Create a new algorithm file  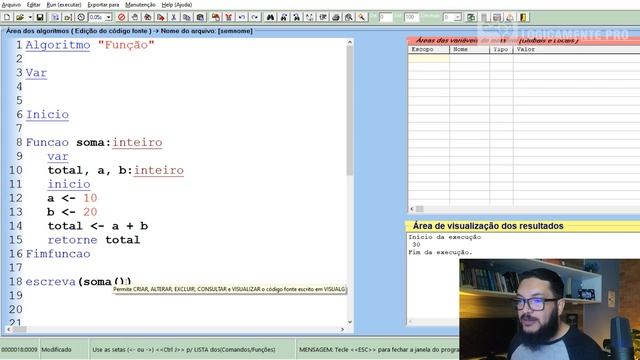point(7,17)
